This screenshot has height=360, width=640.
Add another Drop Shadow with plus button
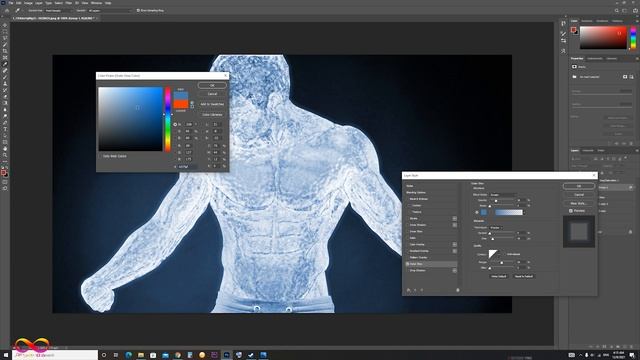pos(454,270)
